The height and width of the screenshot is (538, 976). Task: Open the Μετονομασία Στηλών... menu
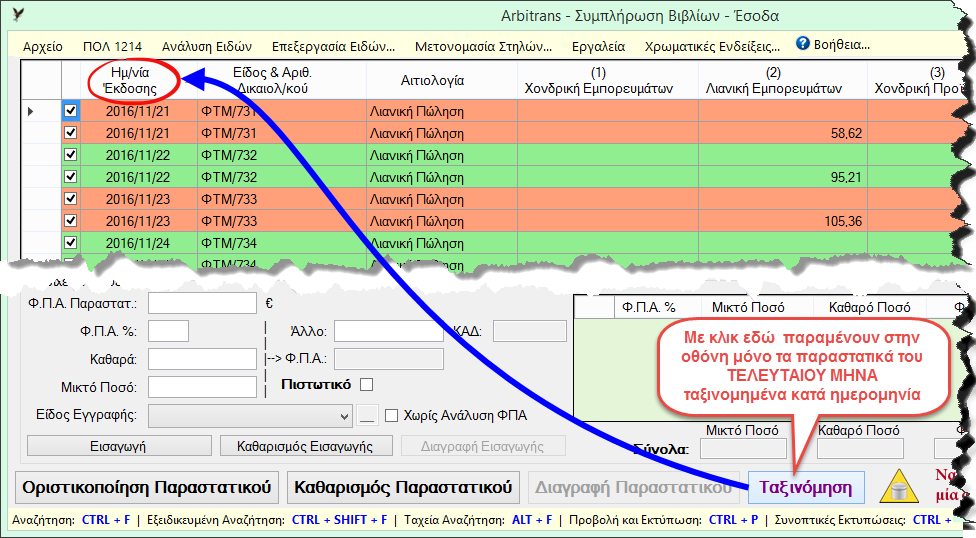coord(484,47)
